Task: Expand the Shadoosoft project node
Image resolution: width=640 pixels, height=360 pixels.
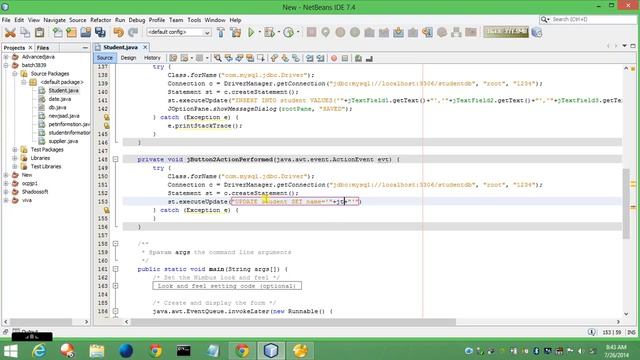Action: click(x=6, y=192)
